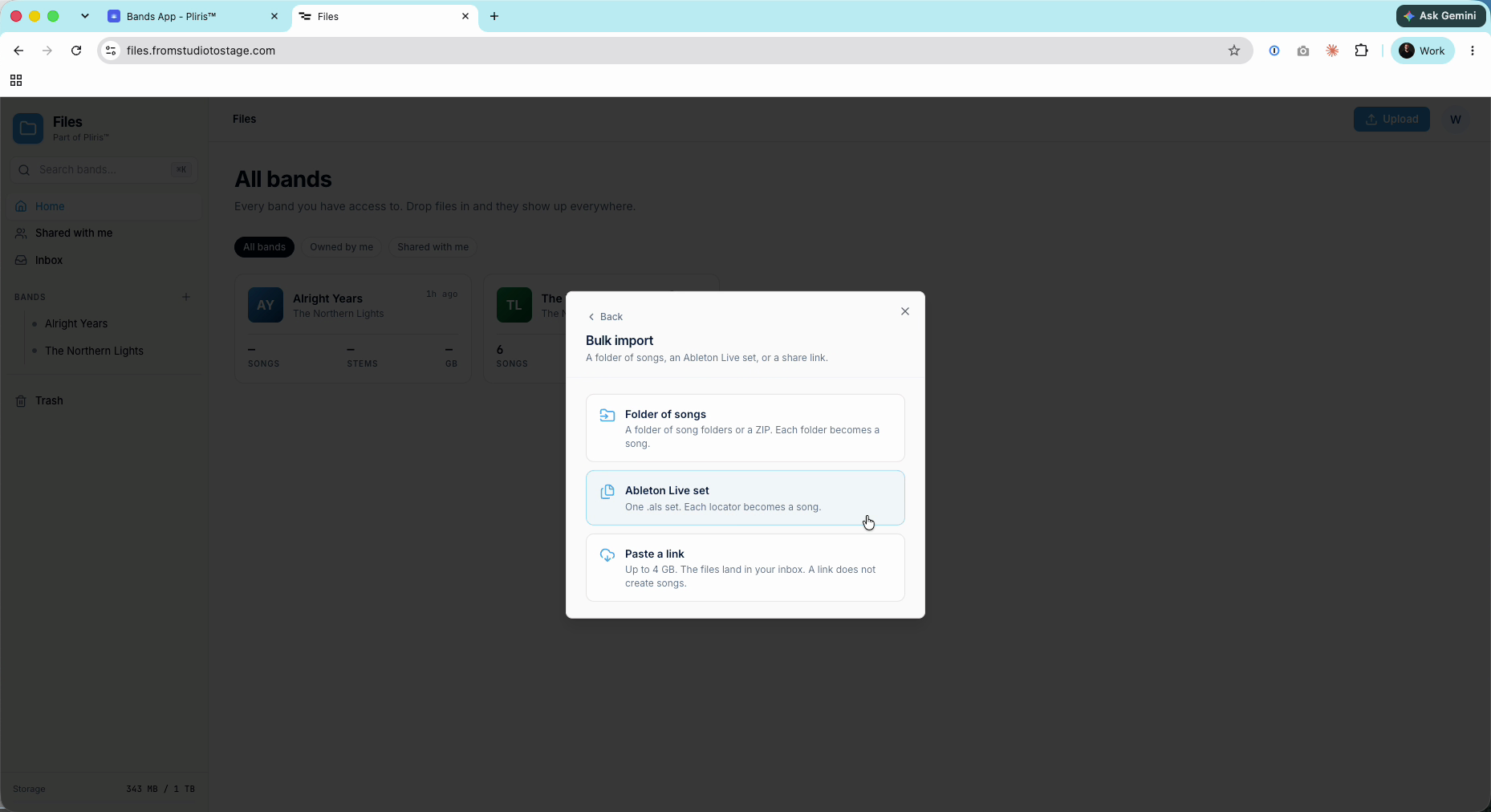Focus the Search bands field

click(104, 169)
